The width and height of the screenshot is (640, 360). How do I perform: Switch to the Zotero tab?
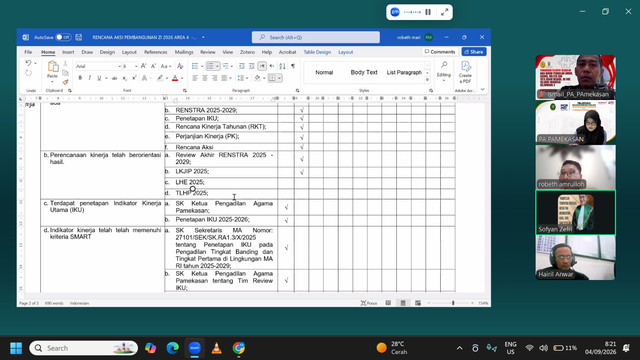247,52
